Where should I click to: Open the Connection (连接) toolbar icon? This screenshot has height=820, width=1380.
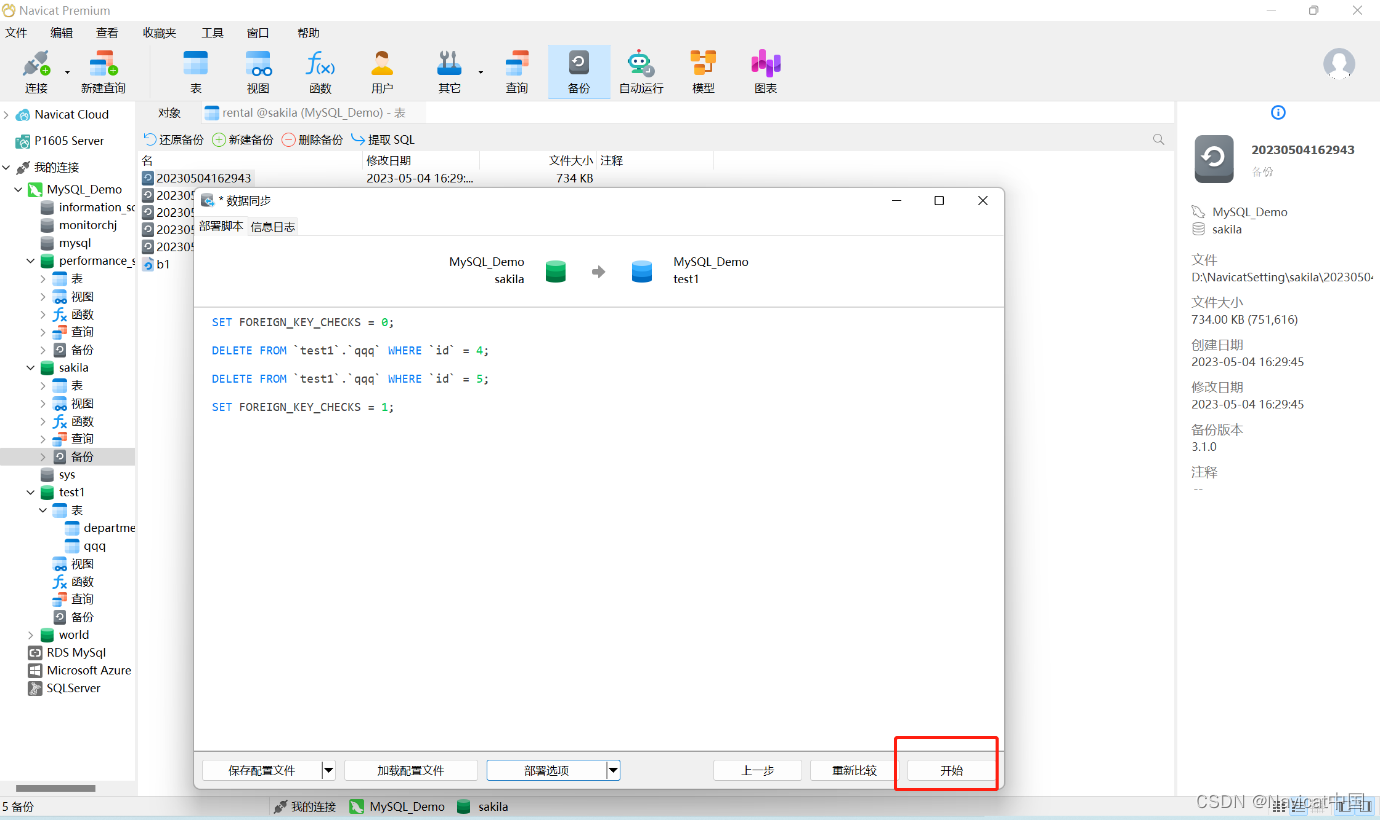37,66
